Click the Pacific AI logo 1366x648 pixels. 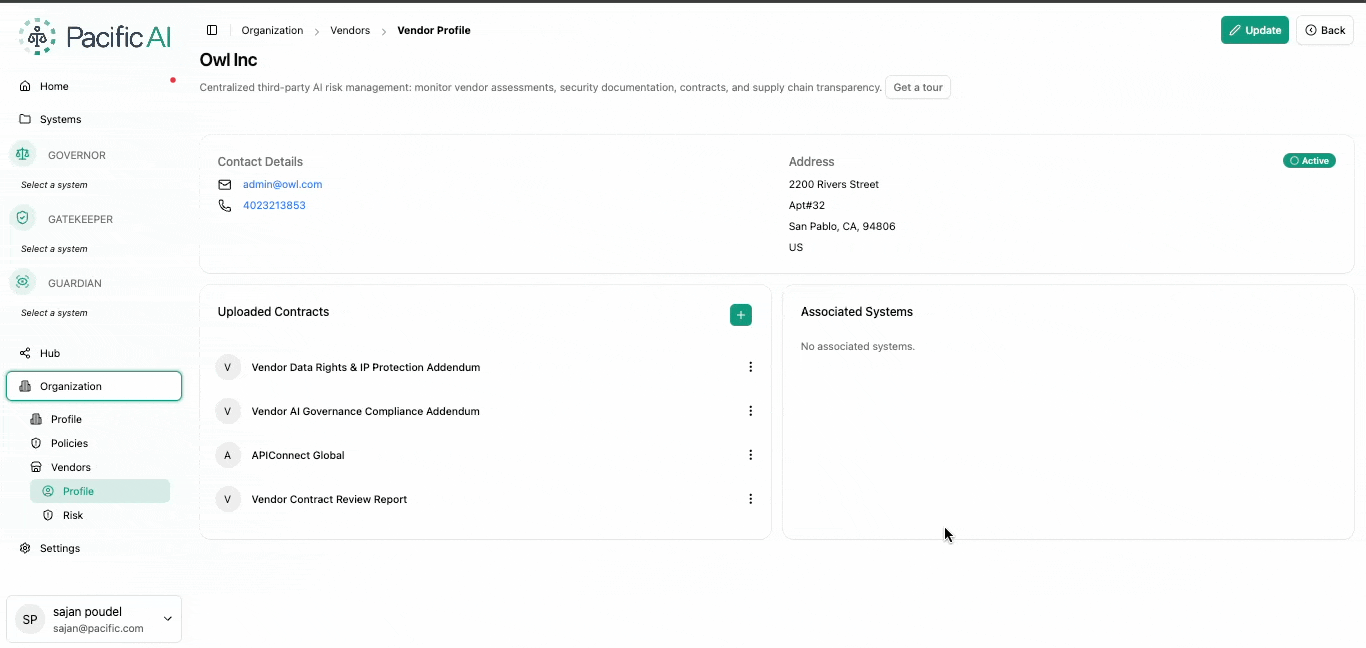(95, 37)
